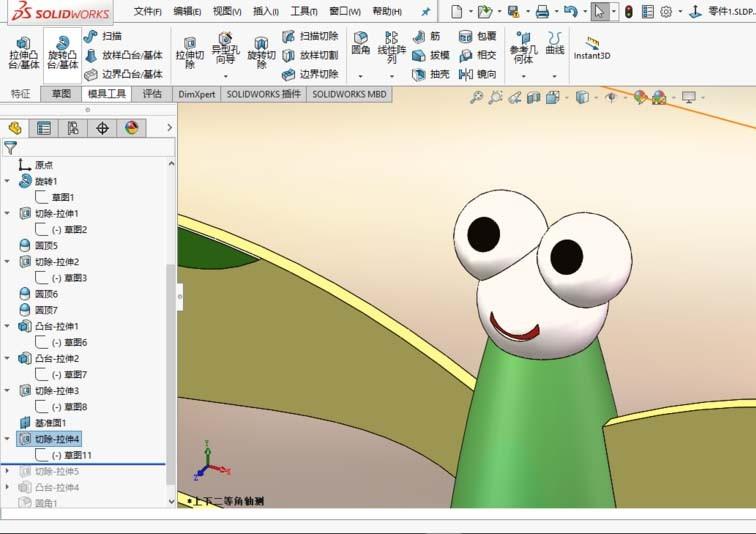Open the 异型孔向导 hole wizard
This screenshot has width=756, height=534.
pyautogui.click(x=225, y=50)
